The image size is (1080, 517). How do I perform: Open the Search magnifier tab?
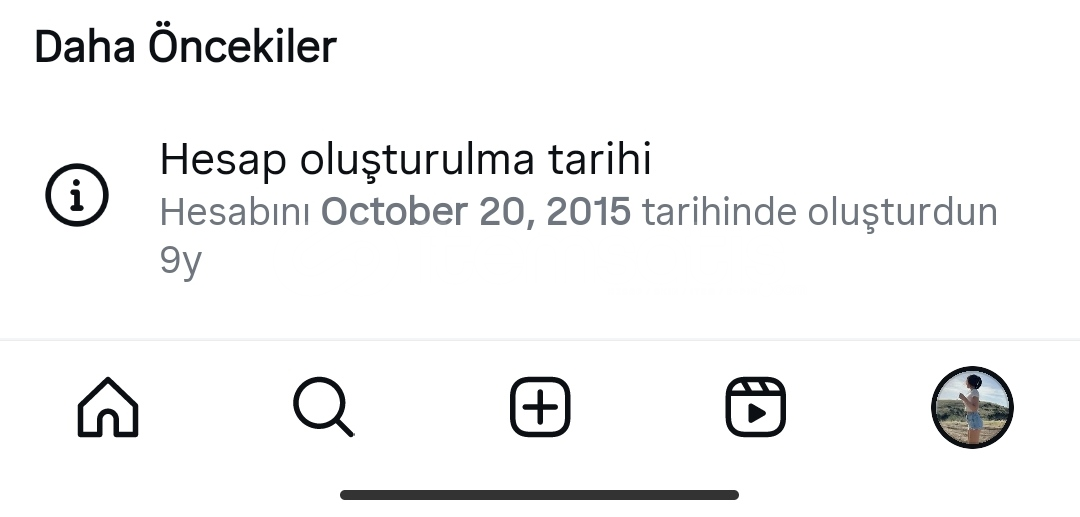click(324, 407)
